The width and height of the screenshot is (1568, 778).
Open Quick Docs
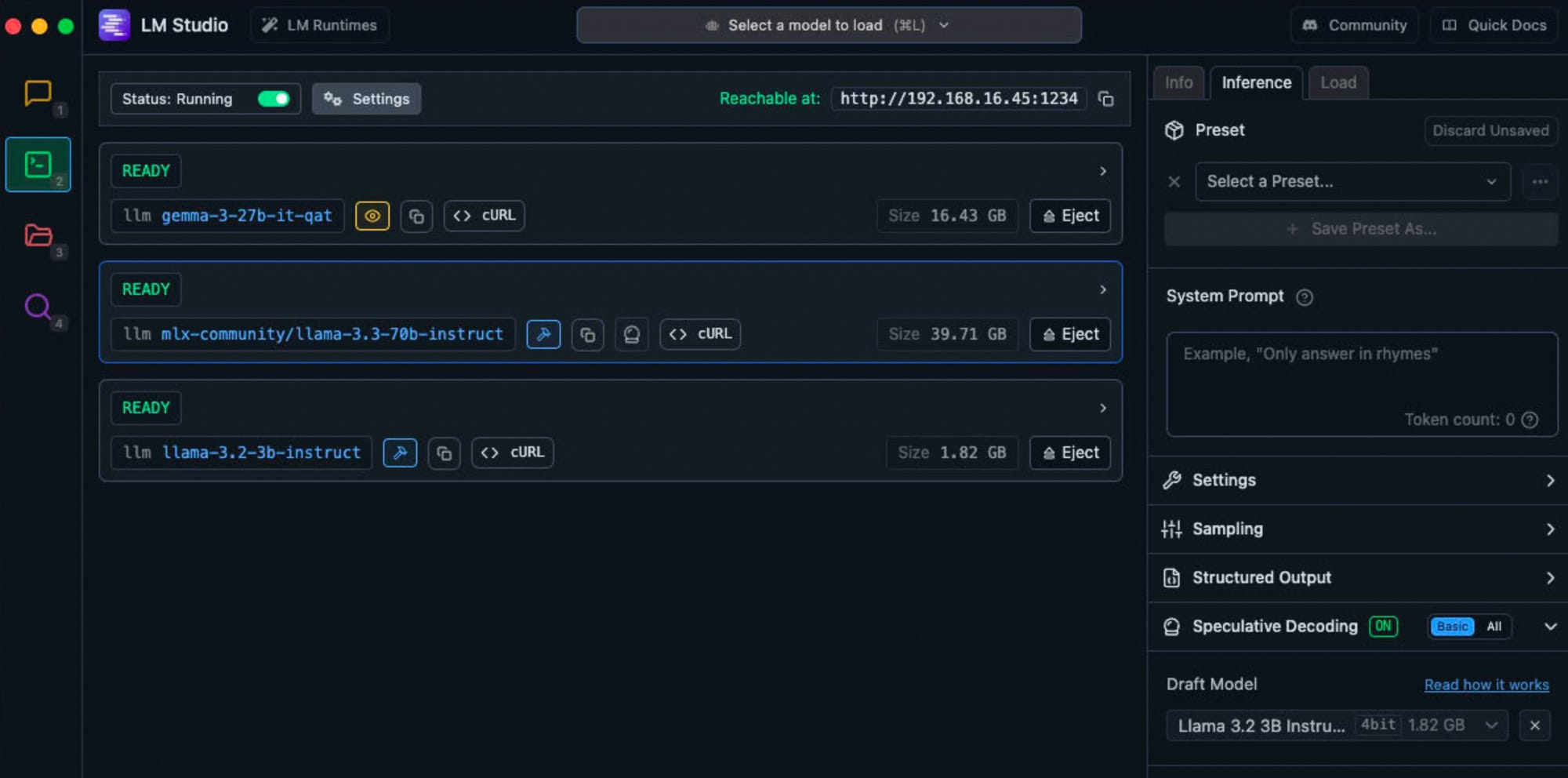tap(1494, 25)
